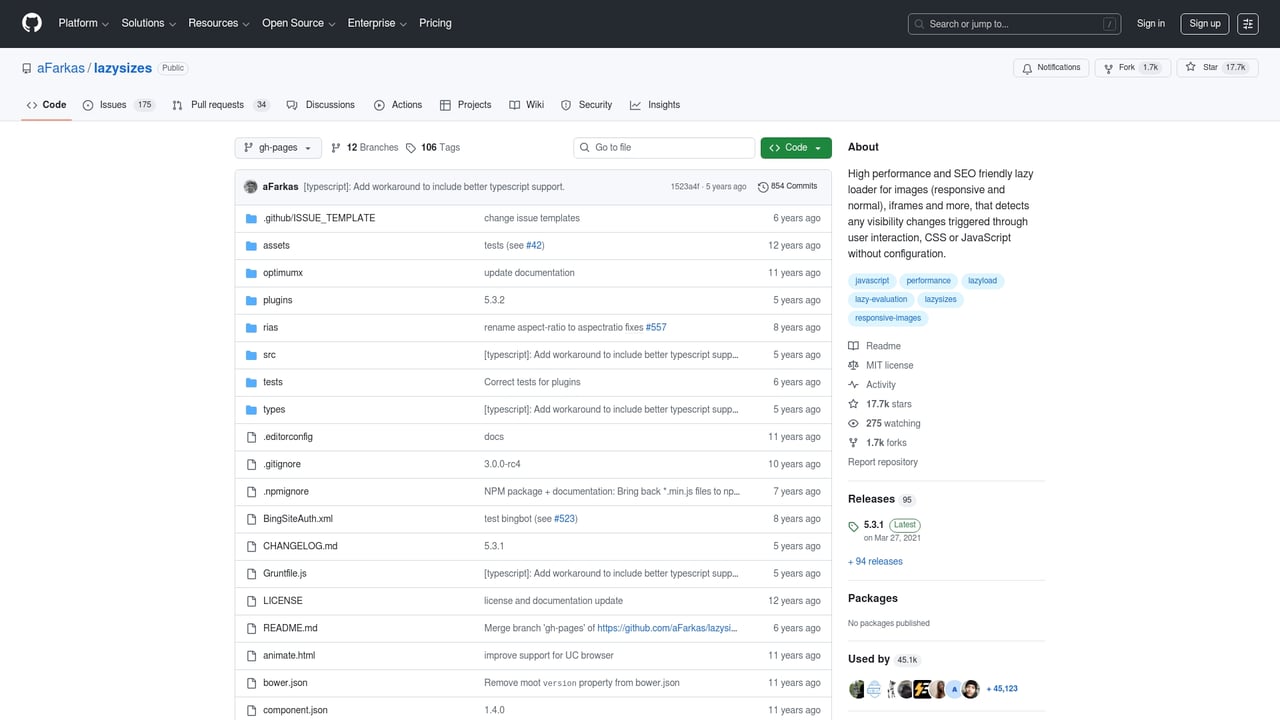Viewport: 1280px width, 720px height.
Task: Open the header menu icon beside Sign up
Action: click(x=1247, y=24)
